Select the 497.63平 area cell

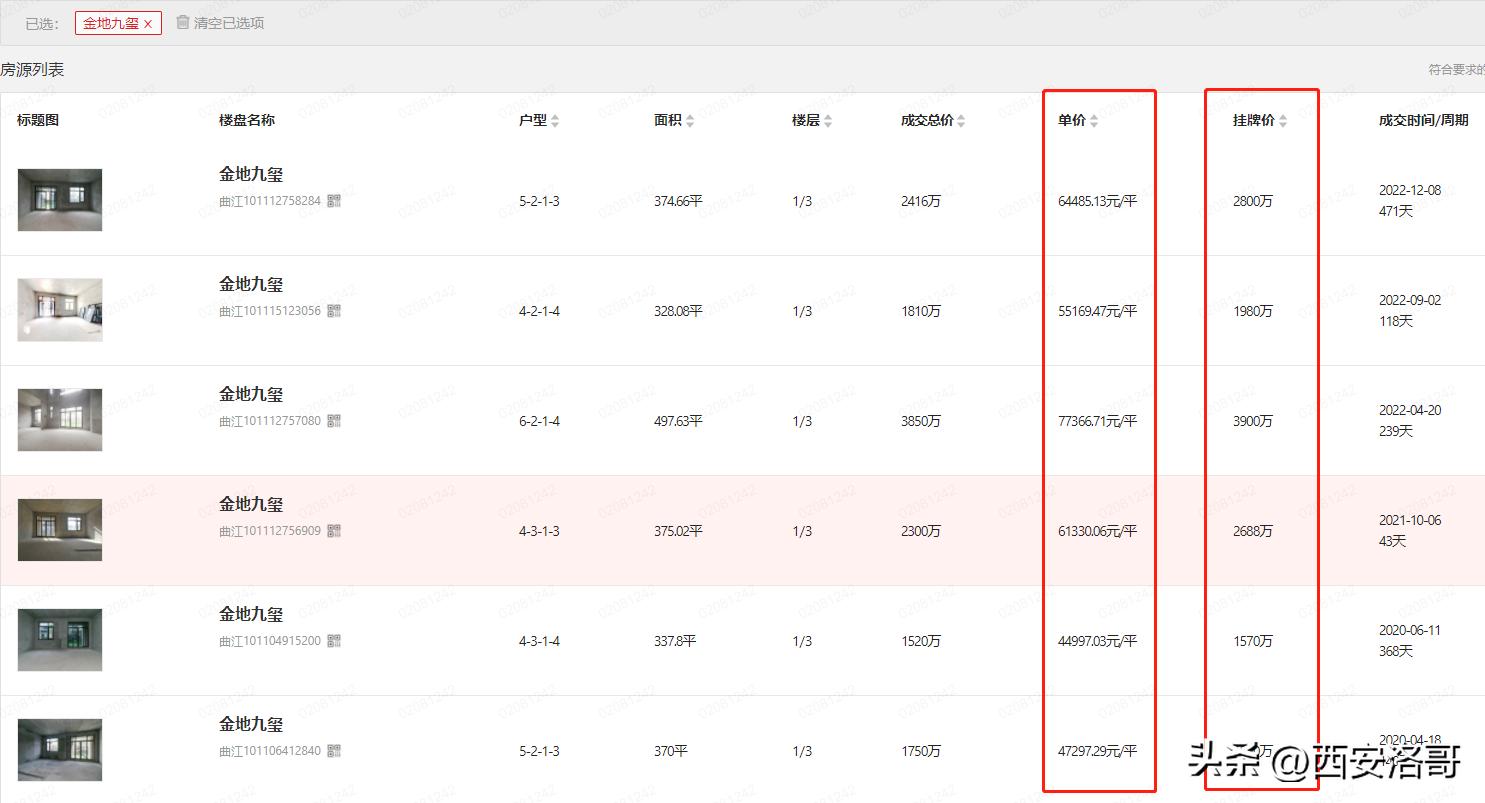coord(678,421)
